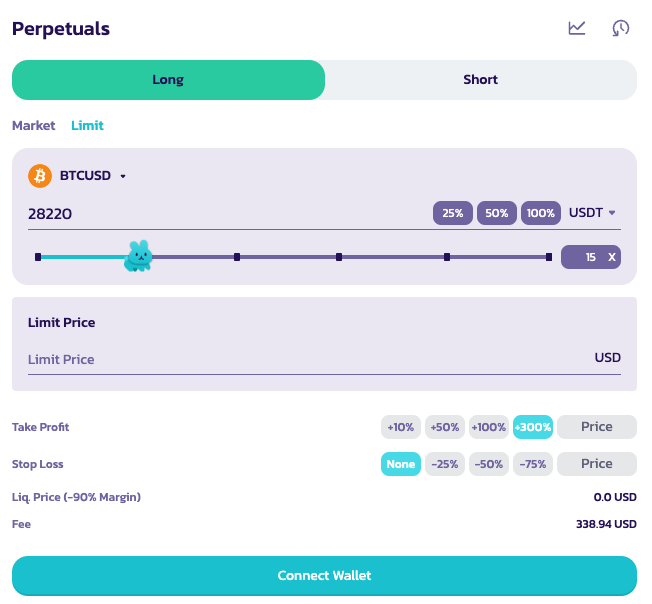Click the 15 X leverage value box
The width and height of the screenshot is (652, 604).
point(591,257)
